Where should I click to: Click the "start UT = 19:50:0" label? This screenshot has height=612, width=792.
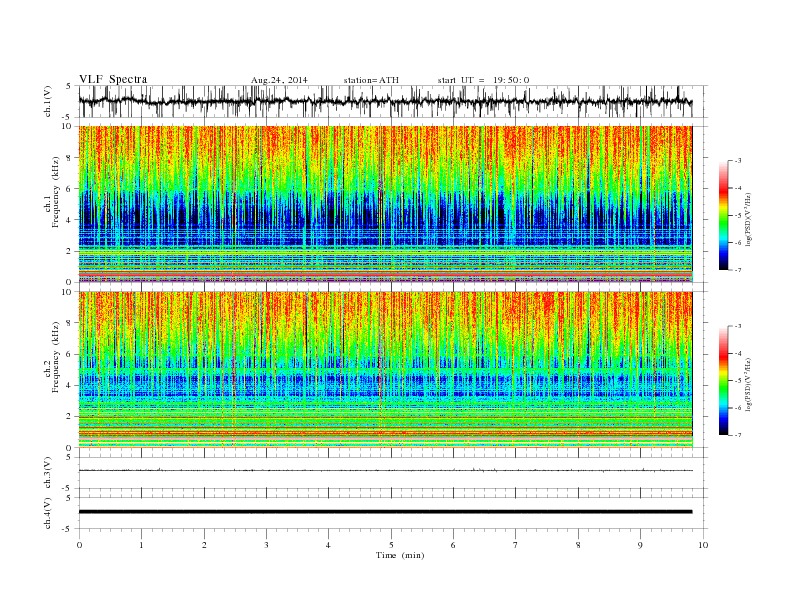(483, 80)
